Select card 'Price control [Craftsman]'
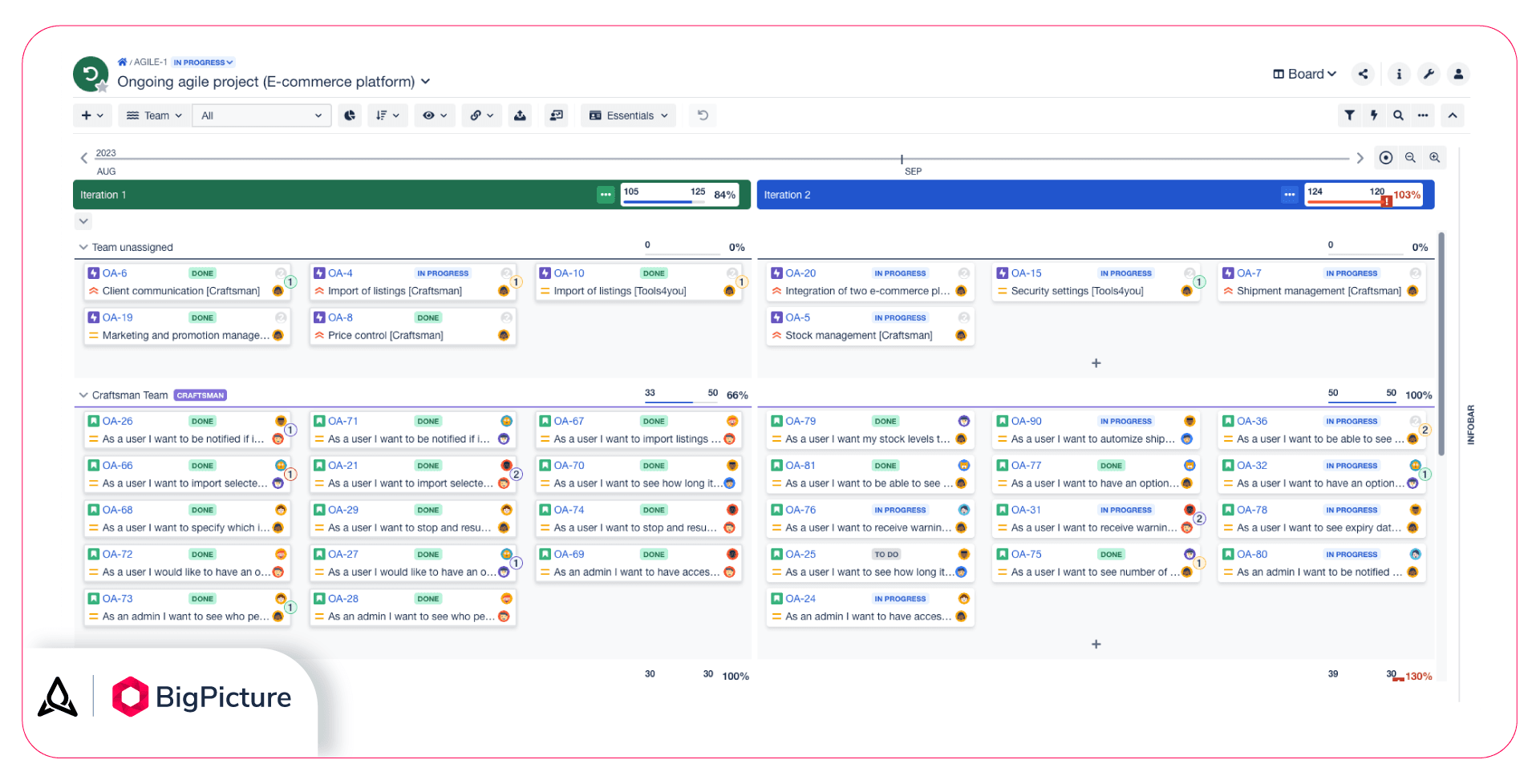1540x784 pixels. click(412, 326)
